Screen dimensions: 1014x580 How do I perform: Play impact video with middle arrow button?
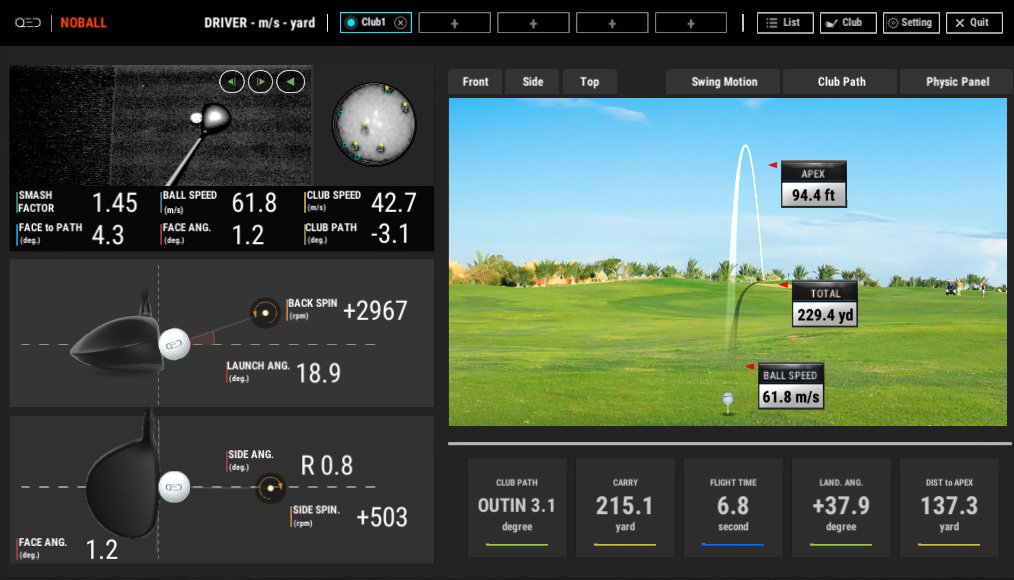tap(261, 81)
